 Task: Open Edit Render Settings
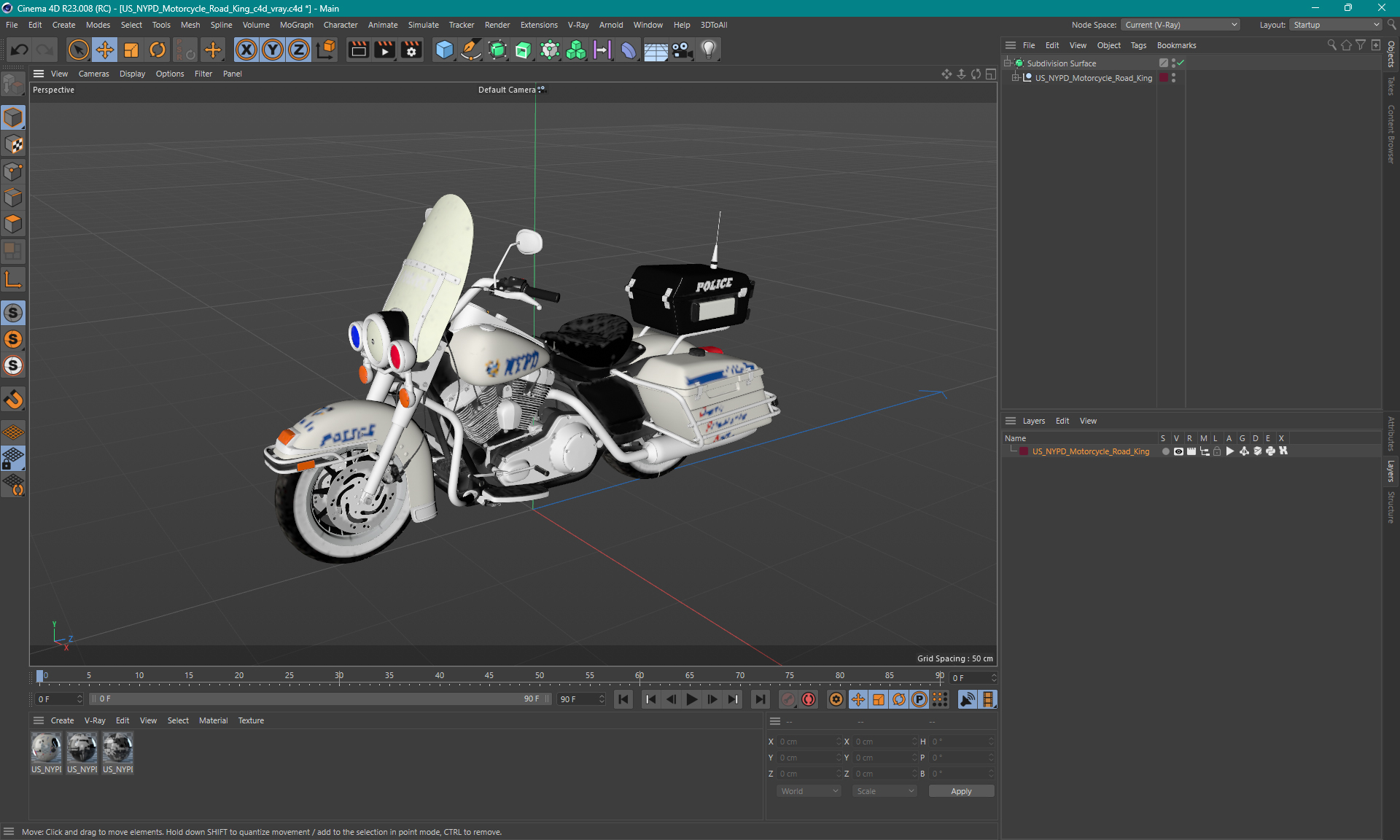tap(411, 50)
